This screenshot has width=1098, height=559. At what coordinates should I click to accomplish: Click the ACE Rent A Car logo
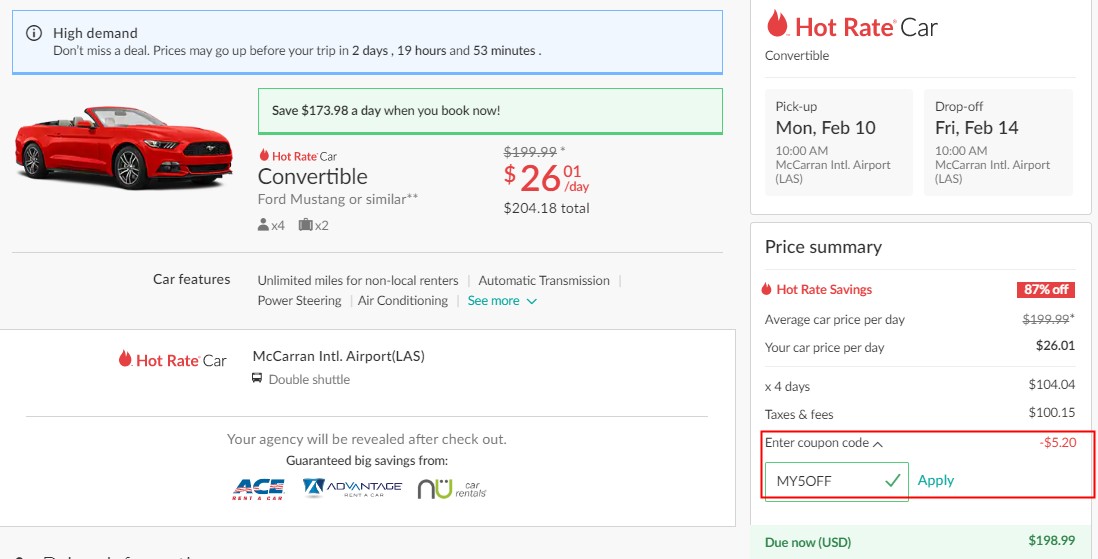point(258,489)
